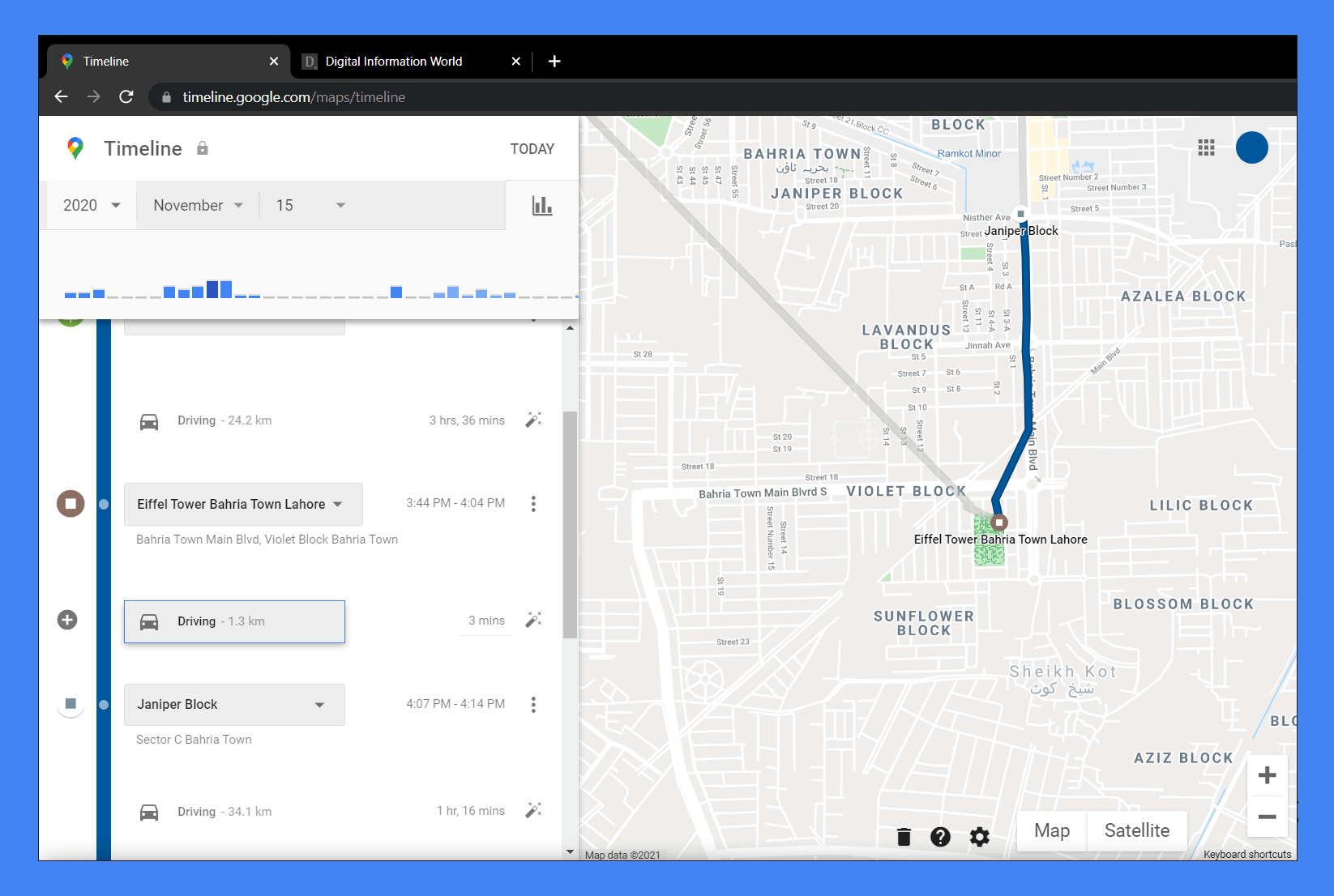
Task: Switch to Map view
Action: click(1052, 830)
